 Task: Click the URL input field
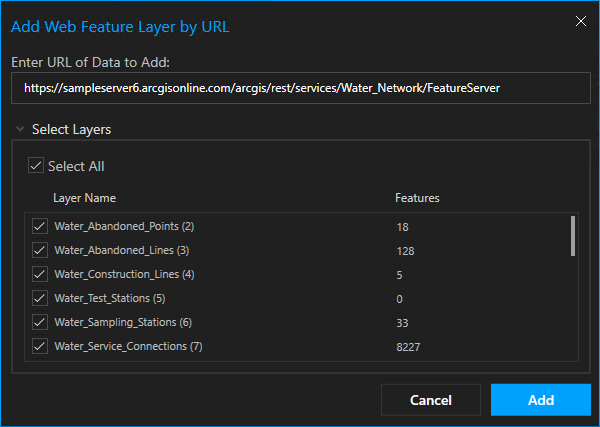(299, 88)
